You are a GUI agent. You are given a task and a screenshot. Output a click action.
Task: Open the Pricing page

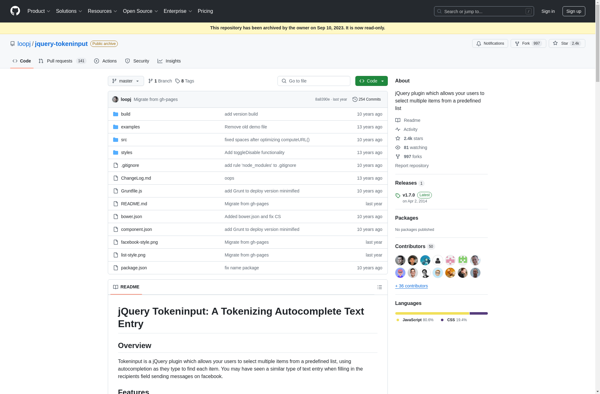pyautogui.click(x=205, y=11)
